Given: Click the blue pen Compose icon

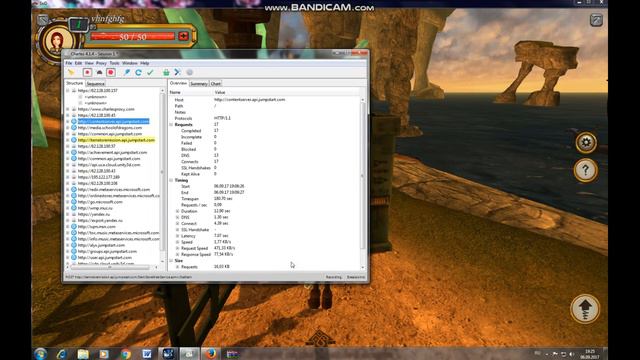Looking at the screenshot, I should pos(127,72).
